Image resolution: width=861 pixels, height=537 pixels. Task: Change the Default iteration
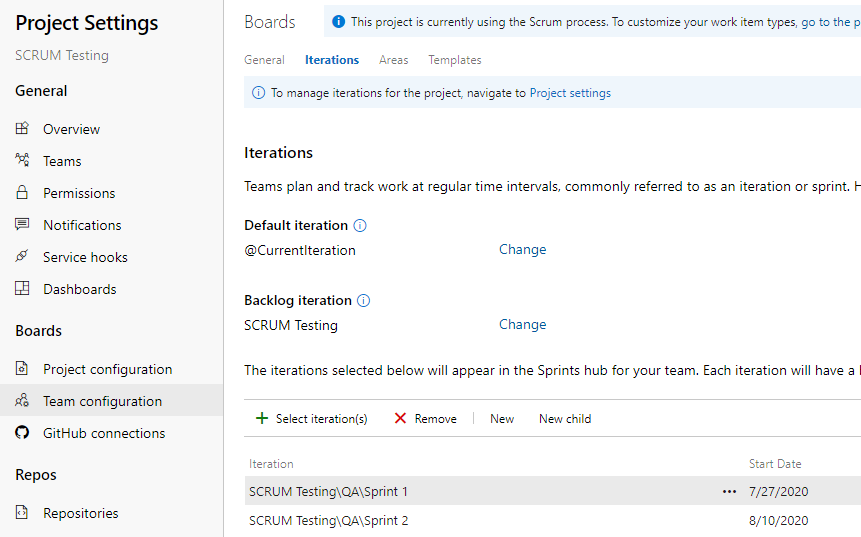(x=522, y=249)
